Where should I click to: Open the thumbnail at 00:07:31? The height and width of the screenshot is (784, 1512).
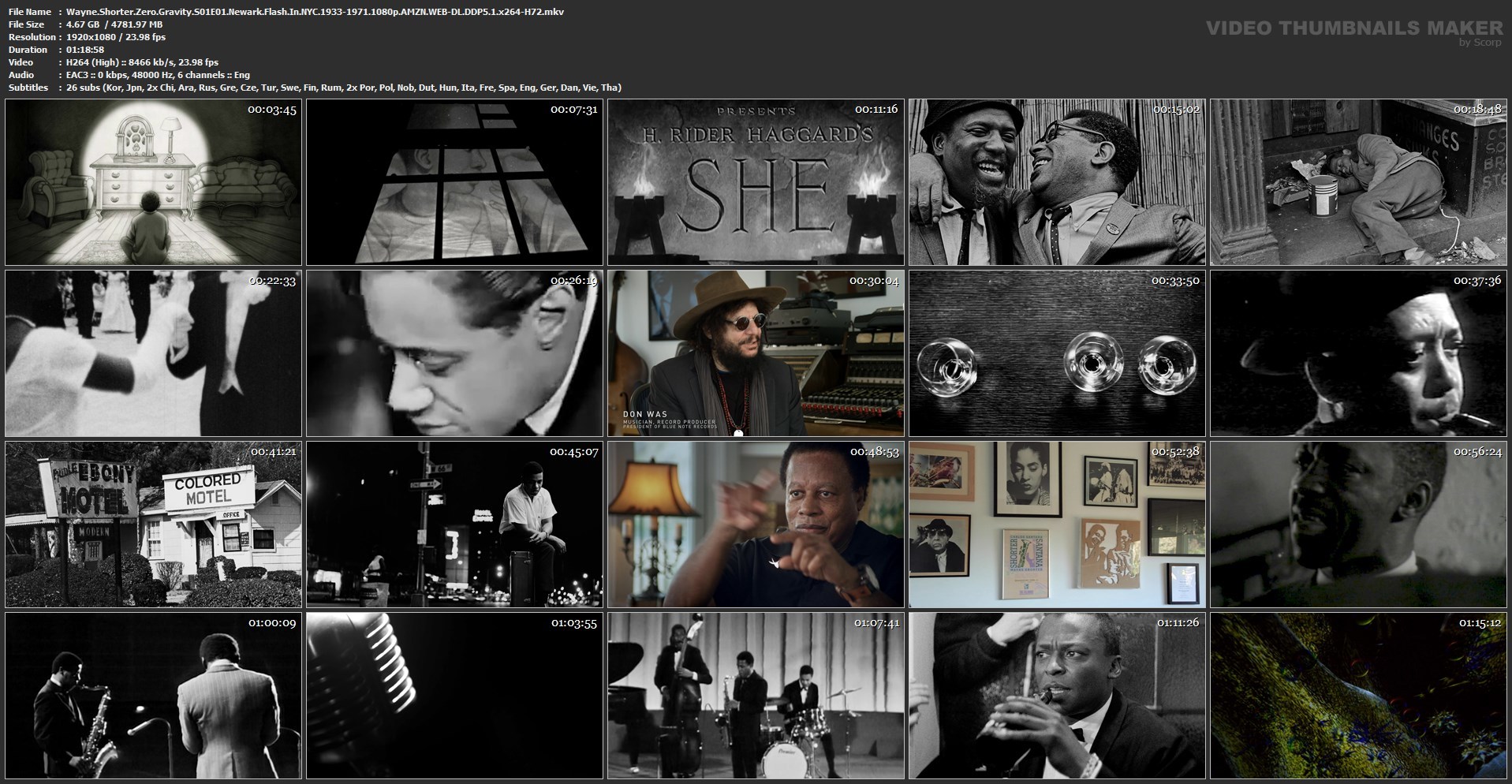[x=454, y=182]
